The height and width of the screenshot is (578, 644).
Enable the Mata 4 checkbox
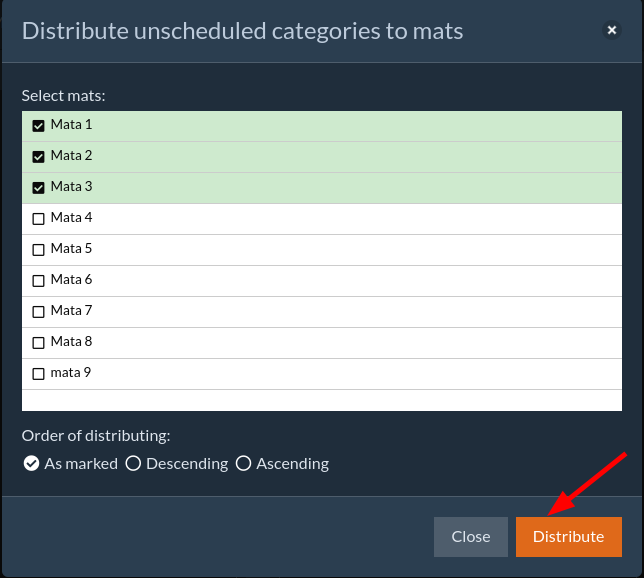(39, 219)
